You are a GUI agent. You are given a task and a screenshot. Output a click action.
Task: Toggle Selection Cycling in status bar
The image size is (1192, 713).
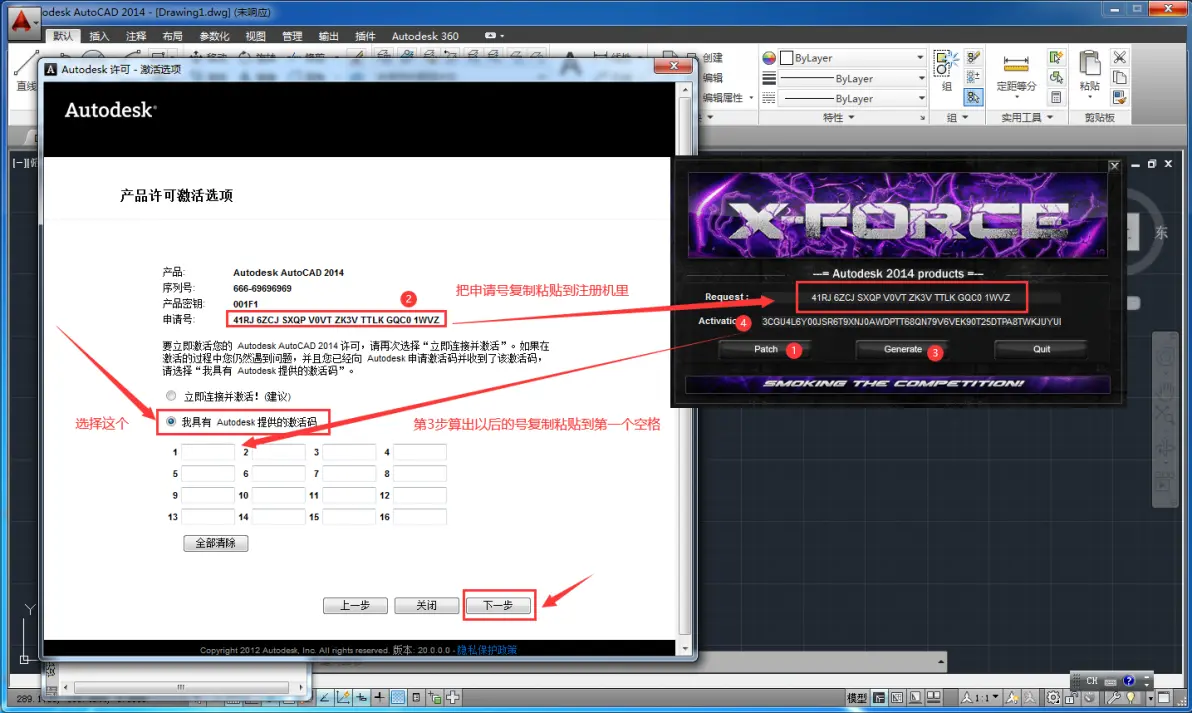pos(434,698)
